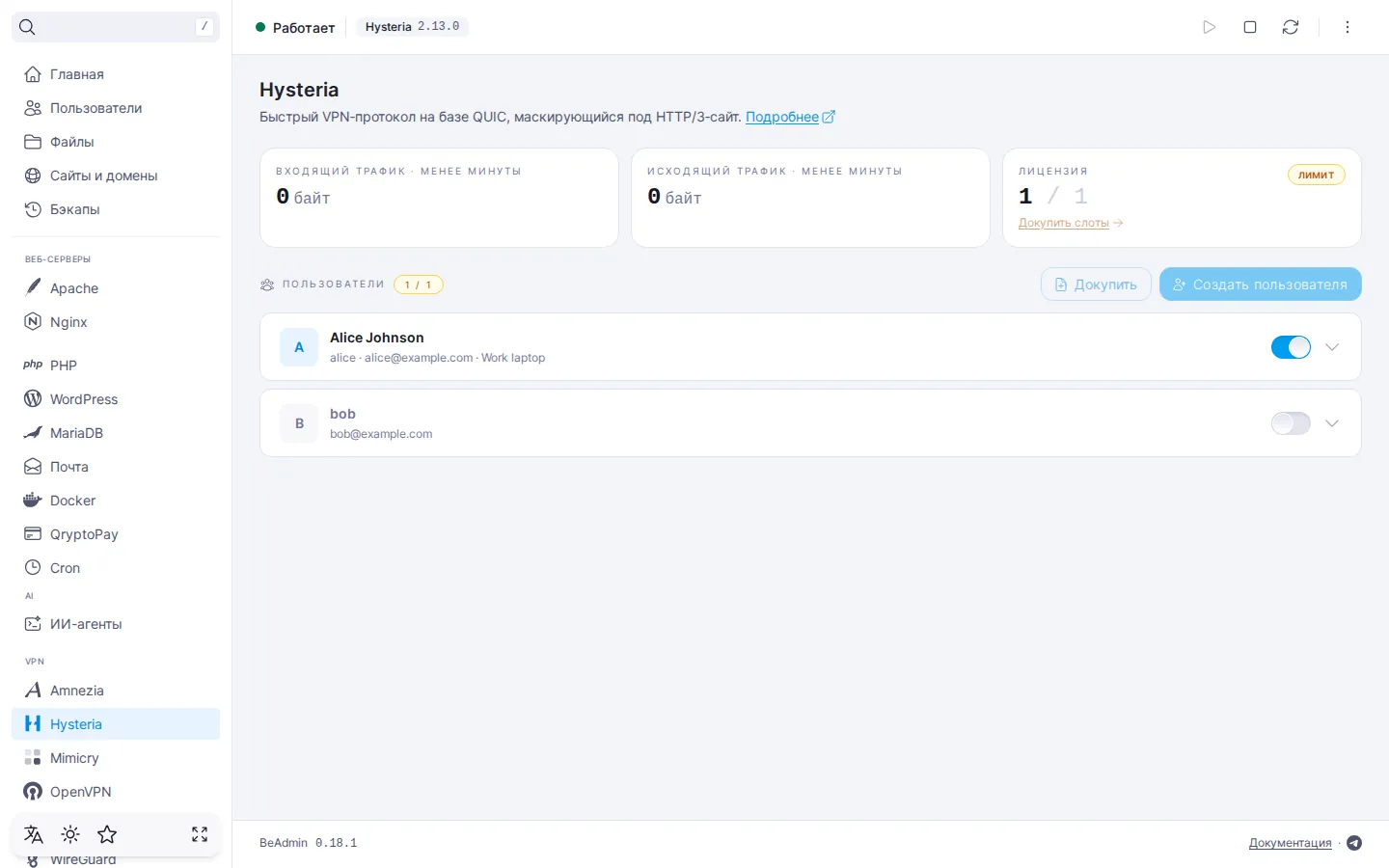
Task: Select Mimicry in the VPN list
Action: (116, 758)
